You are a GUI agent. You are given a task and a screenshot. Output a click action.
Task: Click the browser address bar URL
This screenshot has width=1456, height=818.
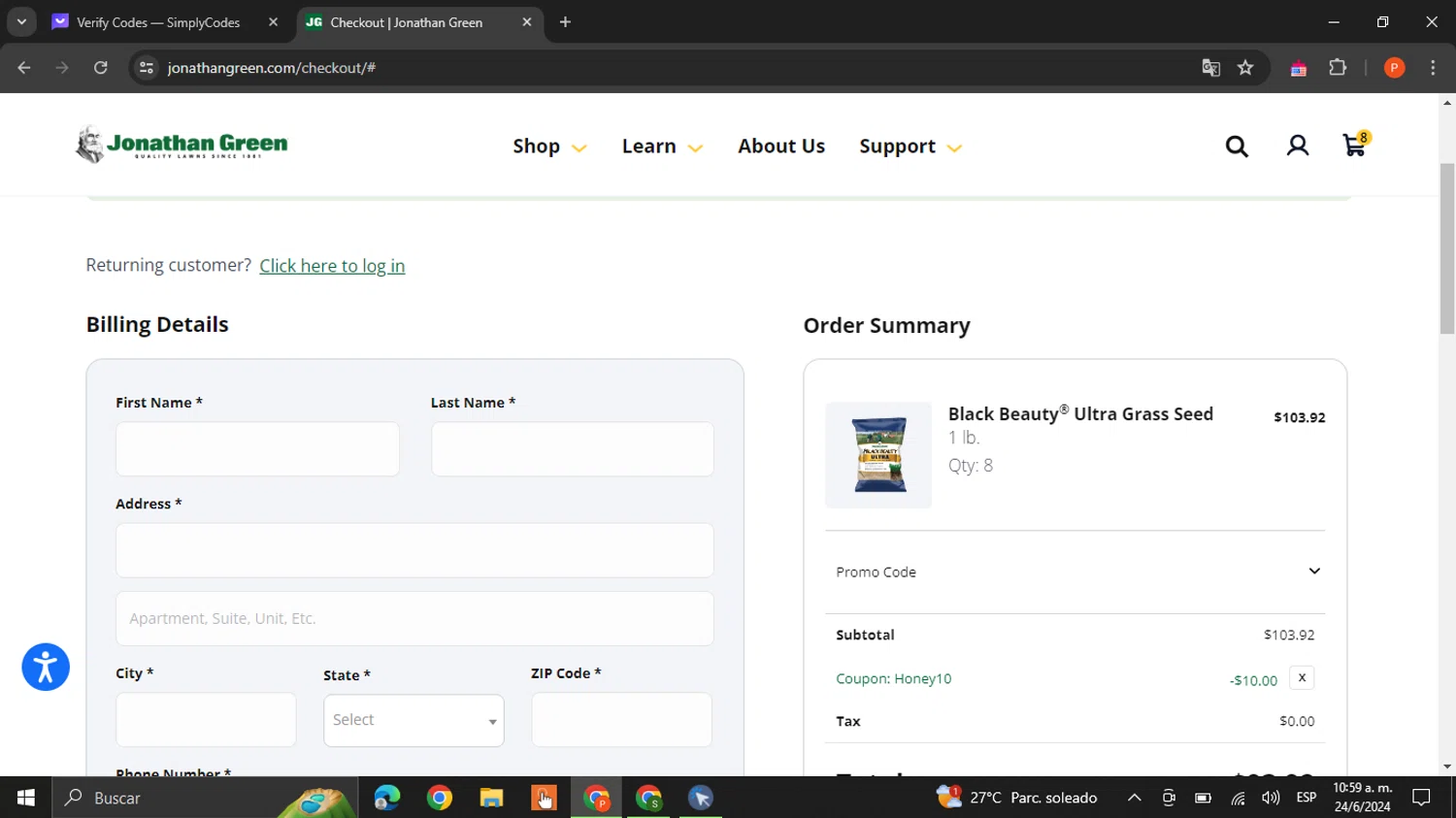coord(272,68)
